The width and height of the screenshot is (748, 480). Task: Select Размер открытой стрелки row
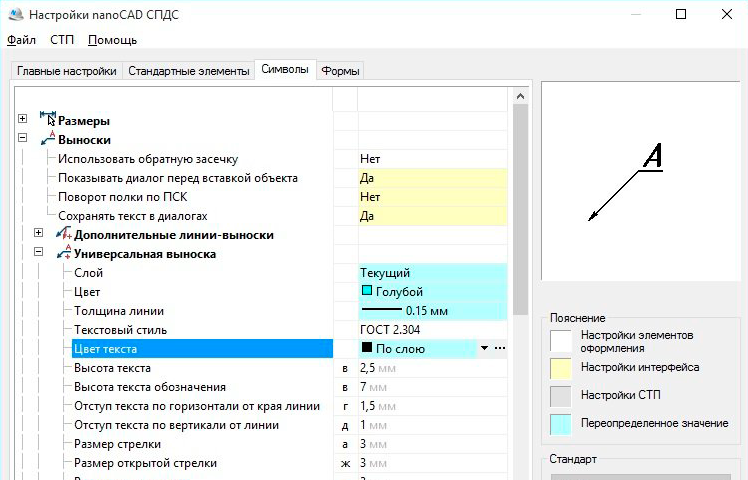[x=145, y=463]
